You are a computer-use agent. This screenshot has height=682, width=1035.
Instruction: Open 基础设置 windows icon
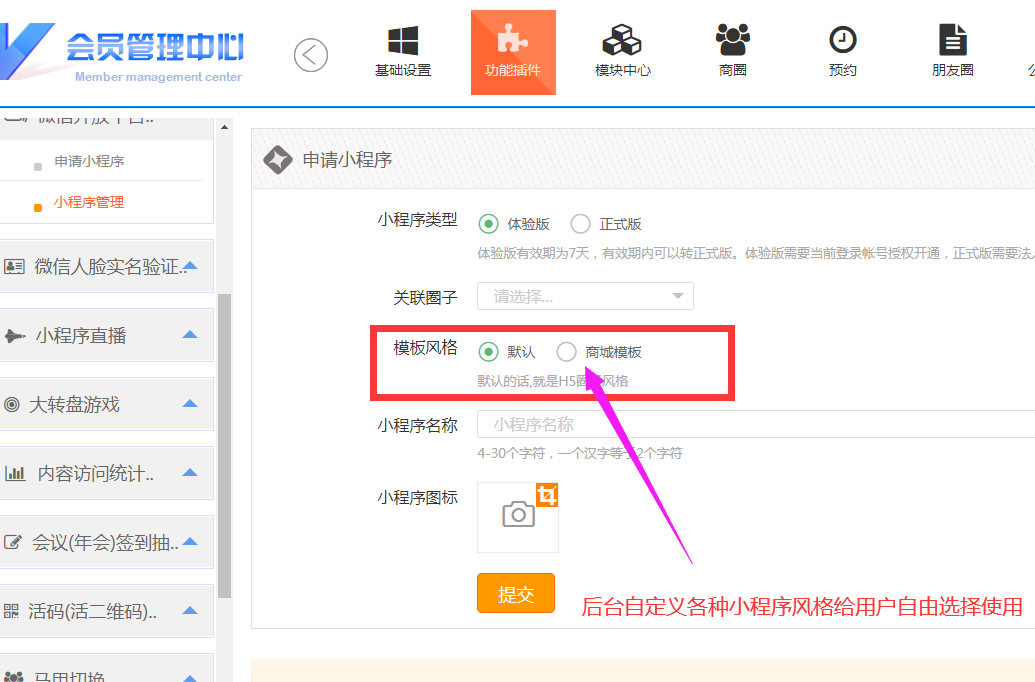coord(403,42)
